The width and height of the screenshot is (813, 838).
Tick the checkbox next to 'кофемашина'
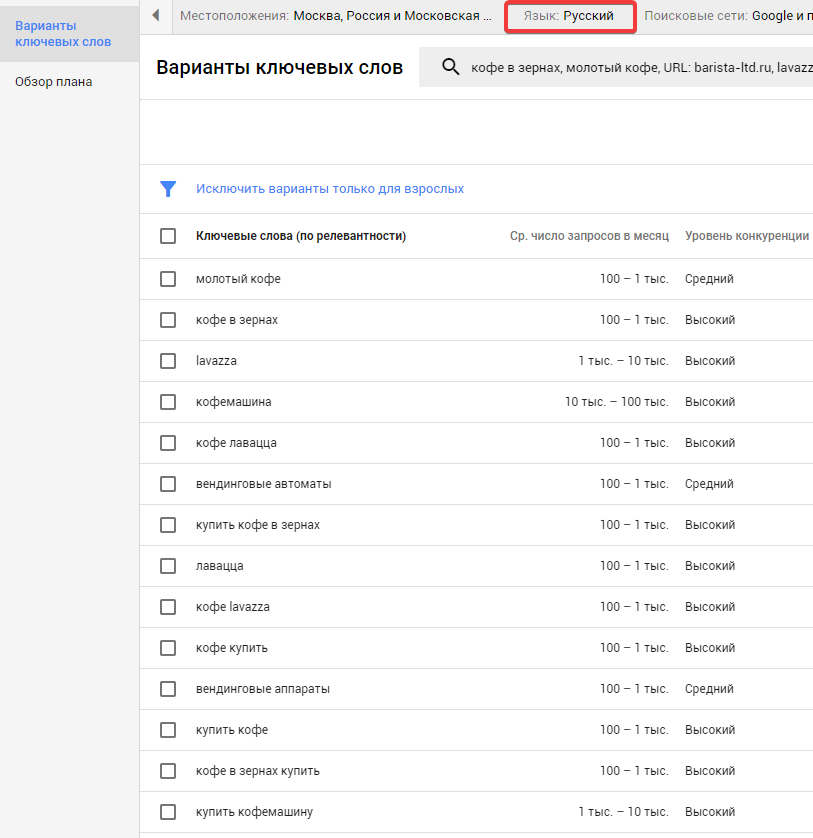[x=168, y=402]
